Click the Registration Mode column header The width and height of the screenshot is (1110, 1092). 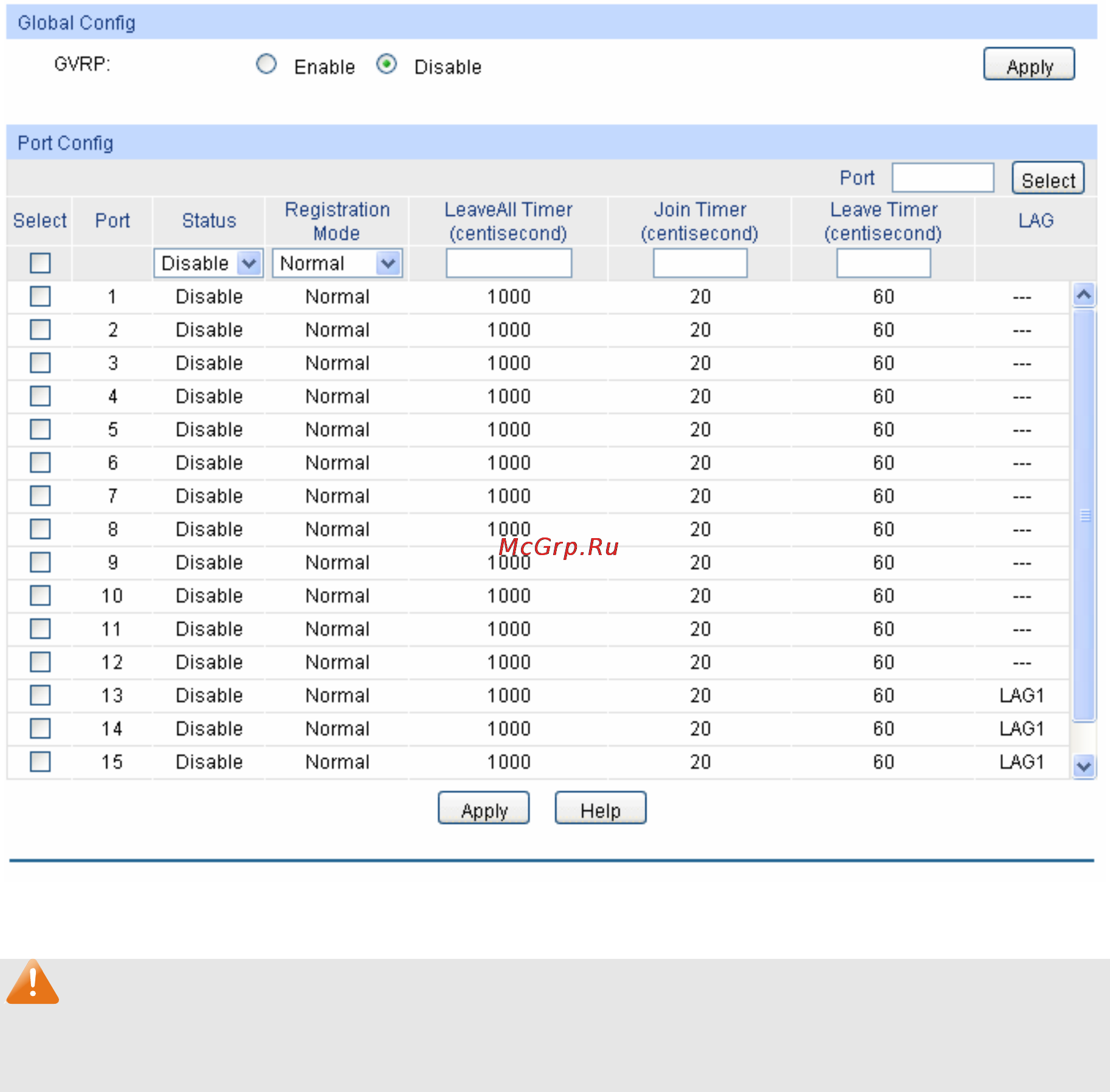(337, 221)
